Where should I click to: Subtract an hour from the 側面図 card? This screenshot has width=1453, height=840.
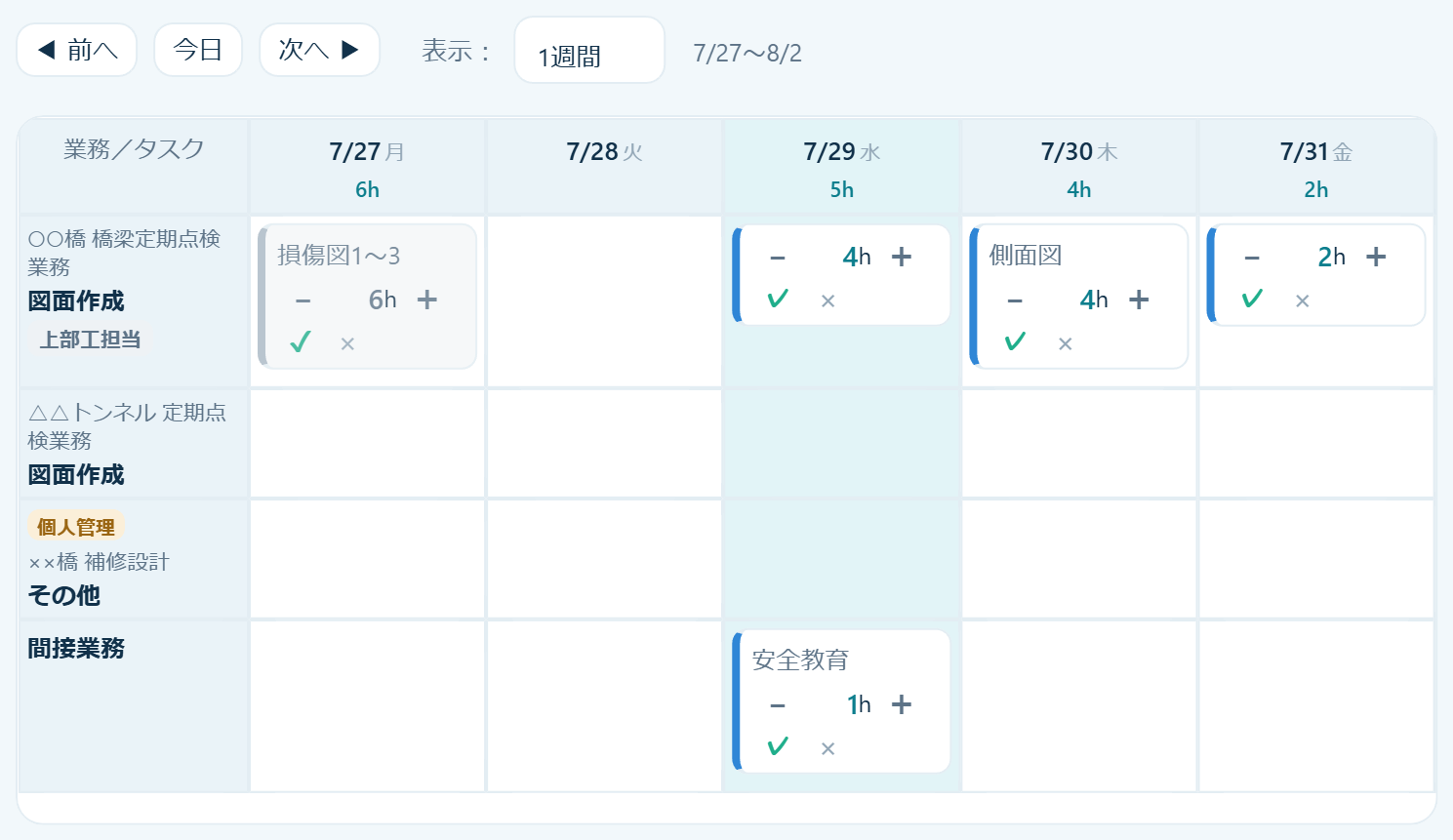(1015, 300)
